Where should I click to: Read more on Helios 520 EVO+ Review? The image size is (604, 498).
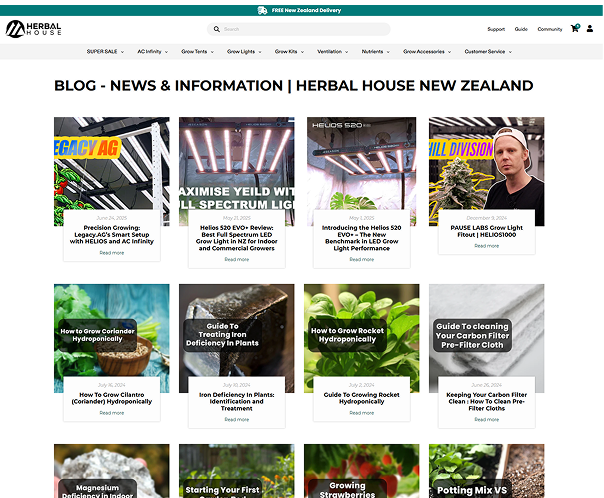click(237, 259)
